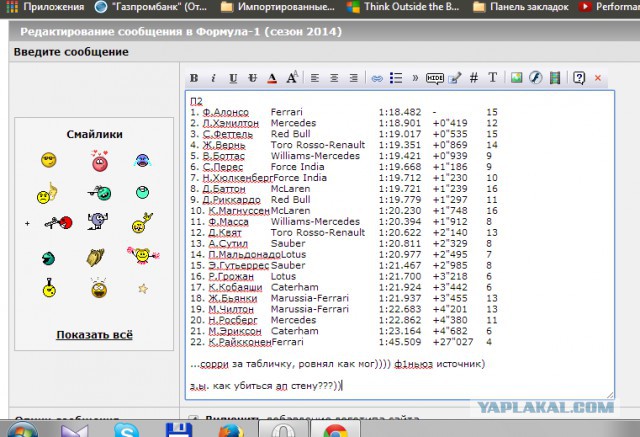Insert the cheerleader smiley with pom-poms
The width and height of the screenshot is (640, 437).
pyautogui.click(x=143, y=255)
